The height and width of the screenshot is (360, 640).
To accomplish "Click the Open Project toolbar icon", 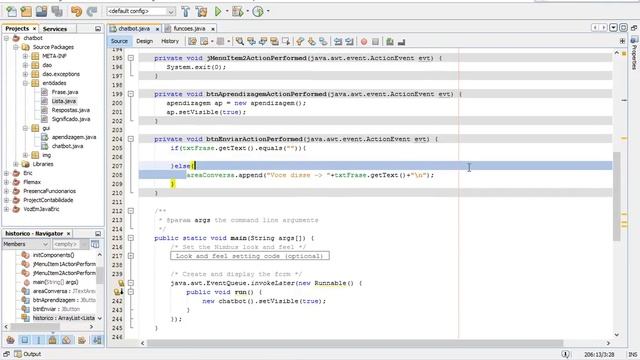I will tap(41, 11).
